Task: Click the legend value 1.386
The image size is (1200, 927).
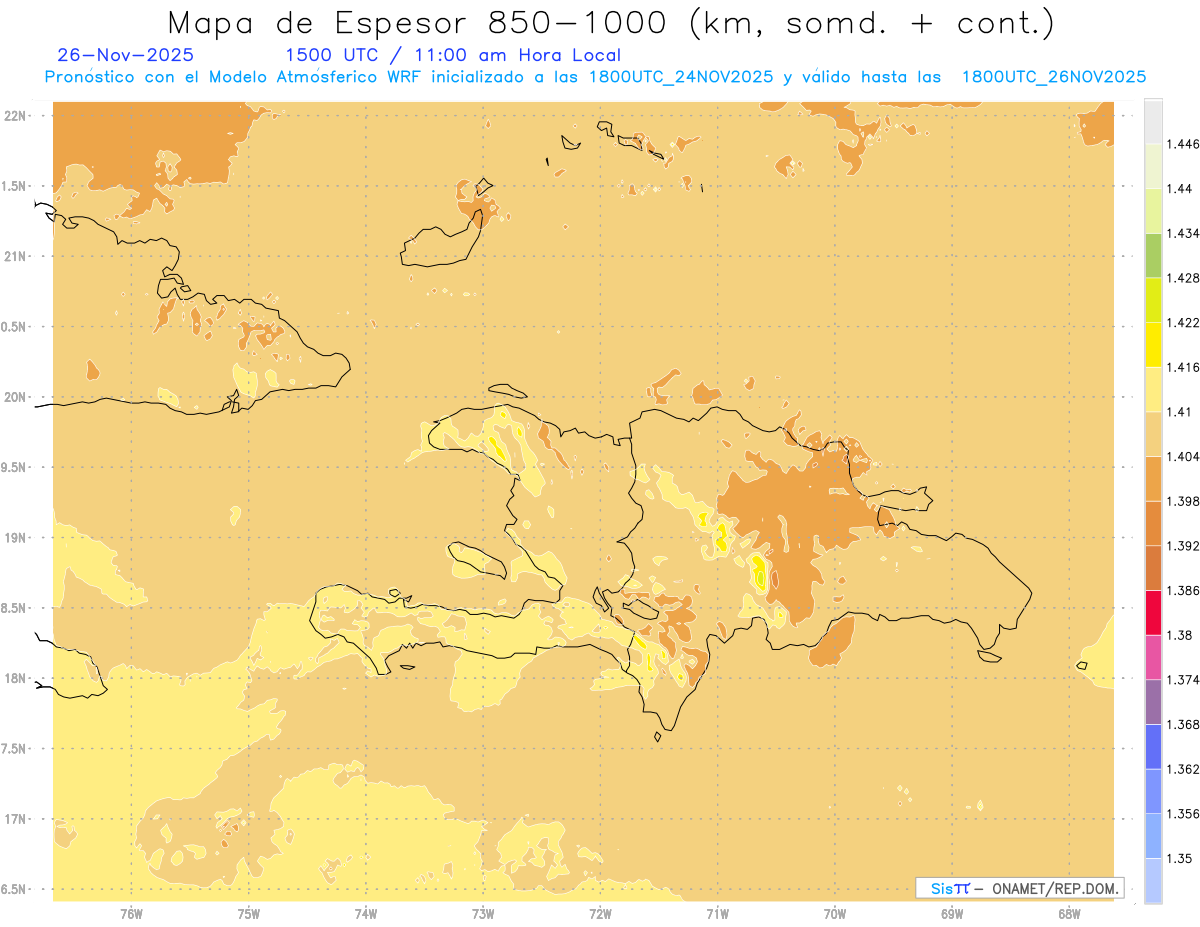Action: tap(1185, 591)
